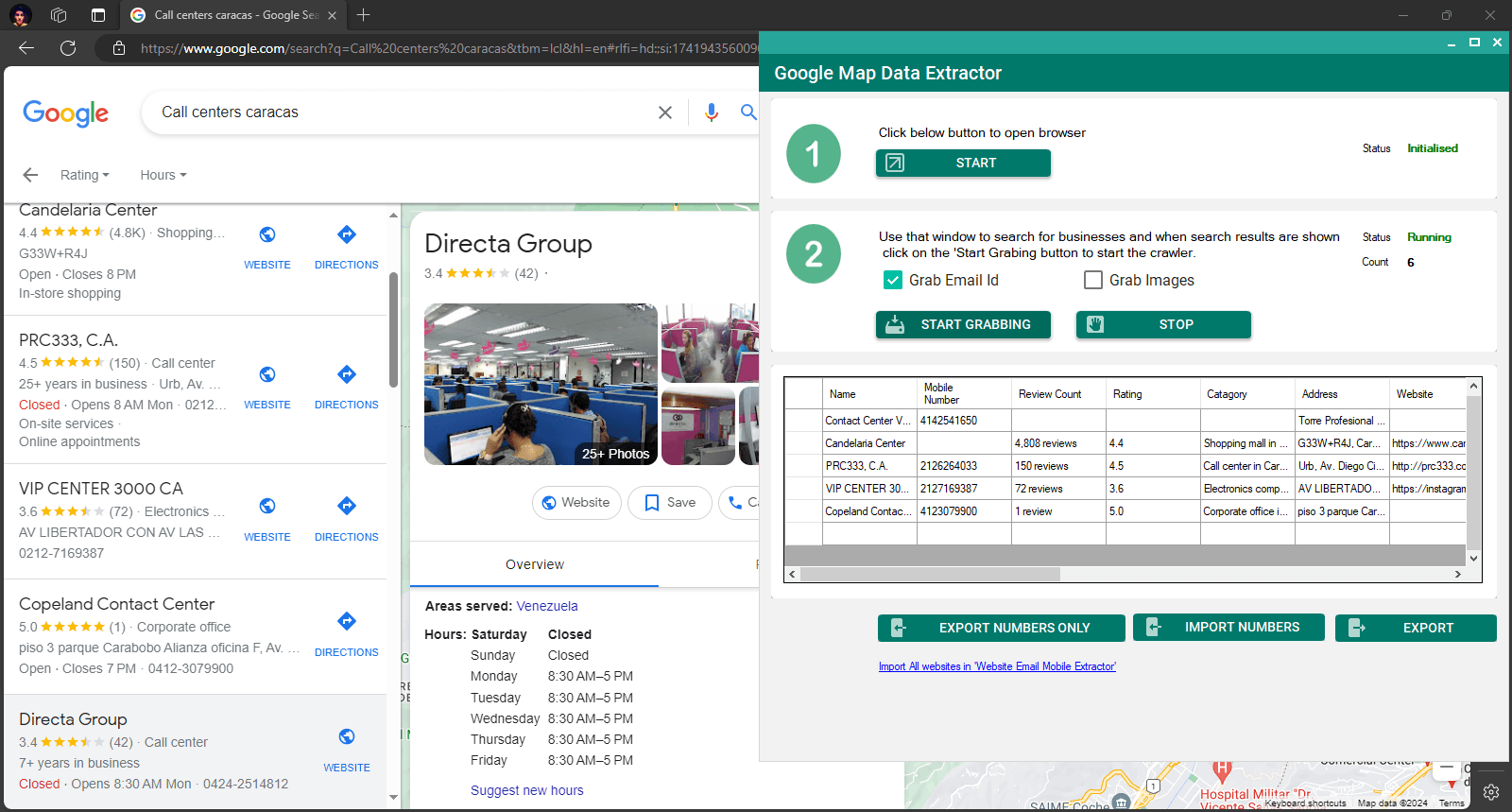Click the EXPORT NUMBERS ONLY button

coord(1001,628)
